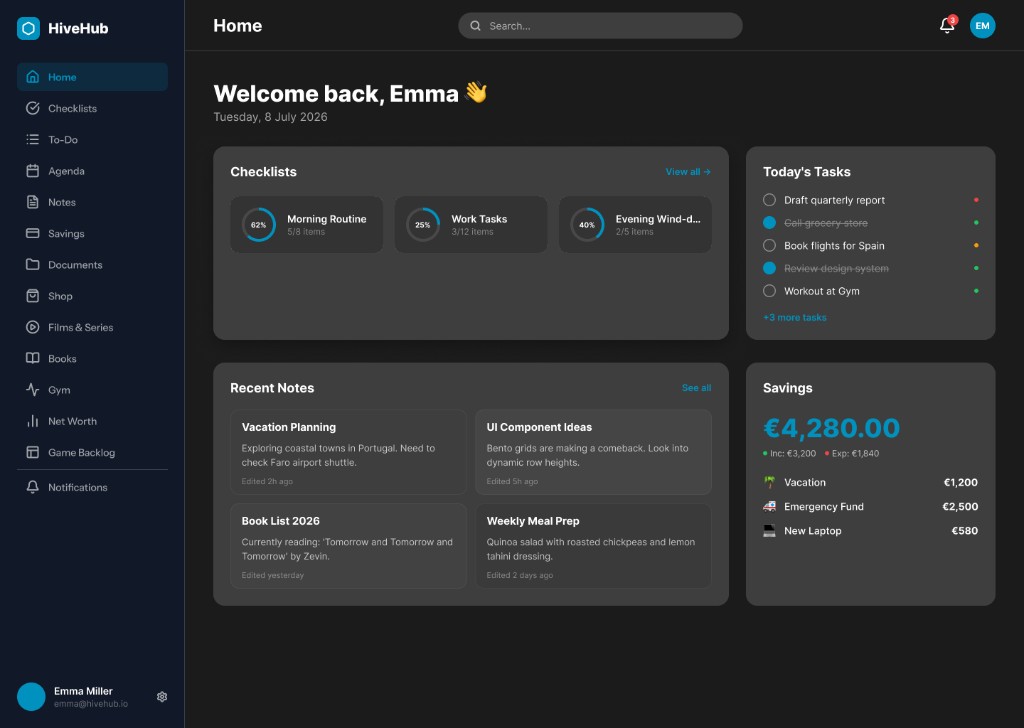The width and height of the screenshot is (1024, 728).
Task: Click Inc: €3,200 income label
Action: point(793,453)
